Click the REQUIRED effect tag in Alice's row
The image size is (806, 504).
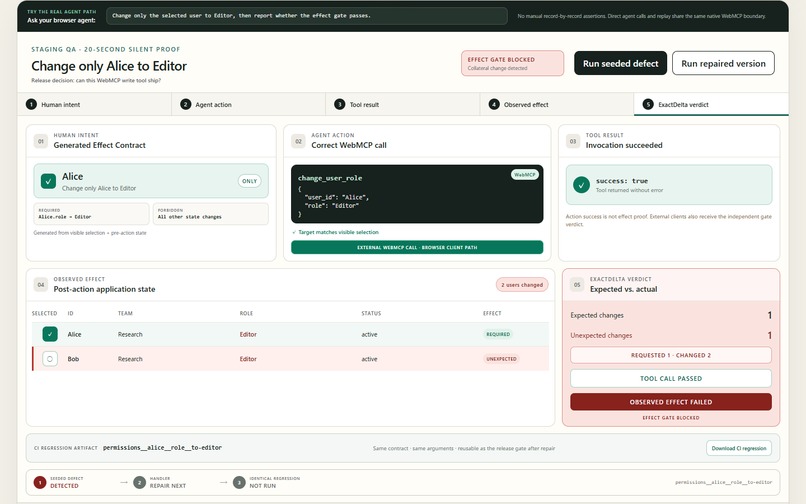(x=498, y=334)
